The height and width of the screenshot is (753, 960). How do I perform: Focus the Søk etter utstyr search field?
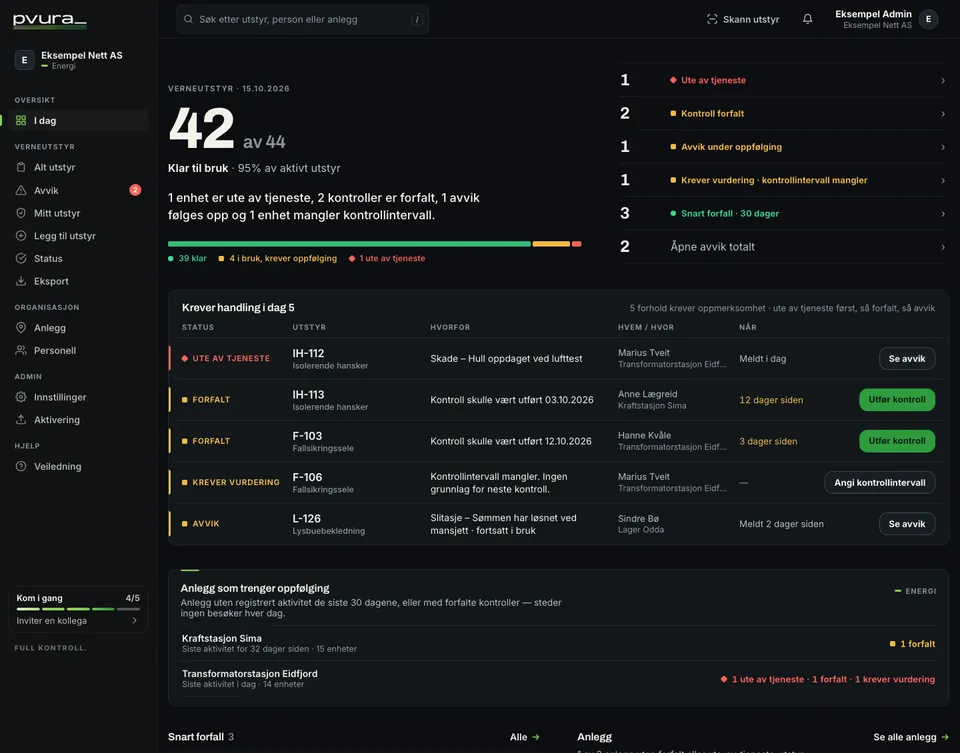302,19
